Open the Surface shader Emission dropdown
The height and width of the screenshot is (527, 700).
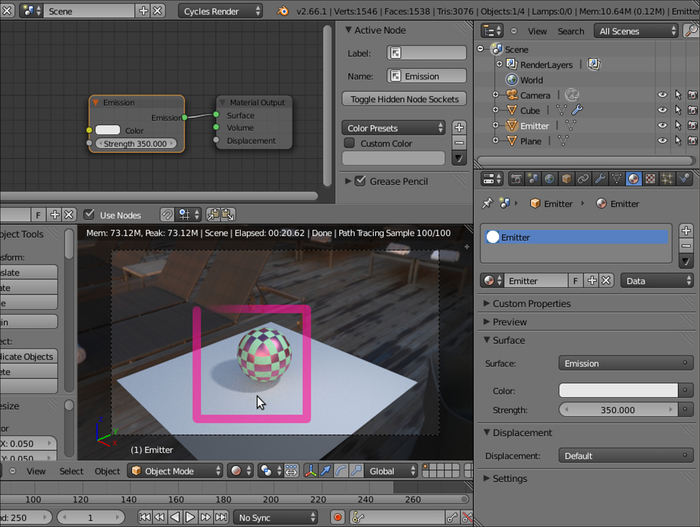(x=626, y=363)
